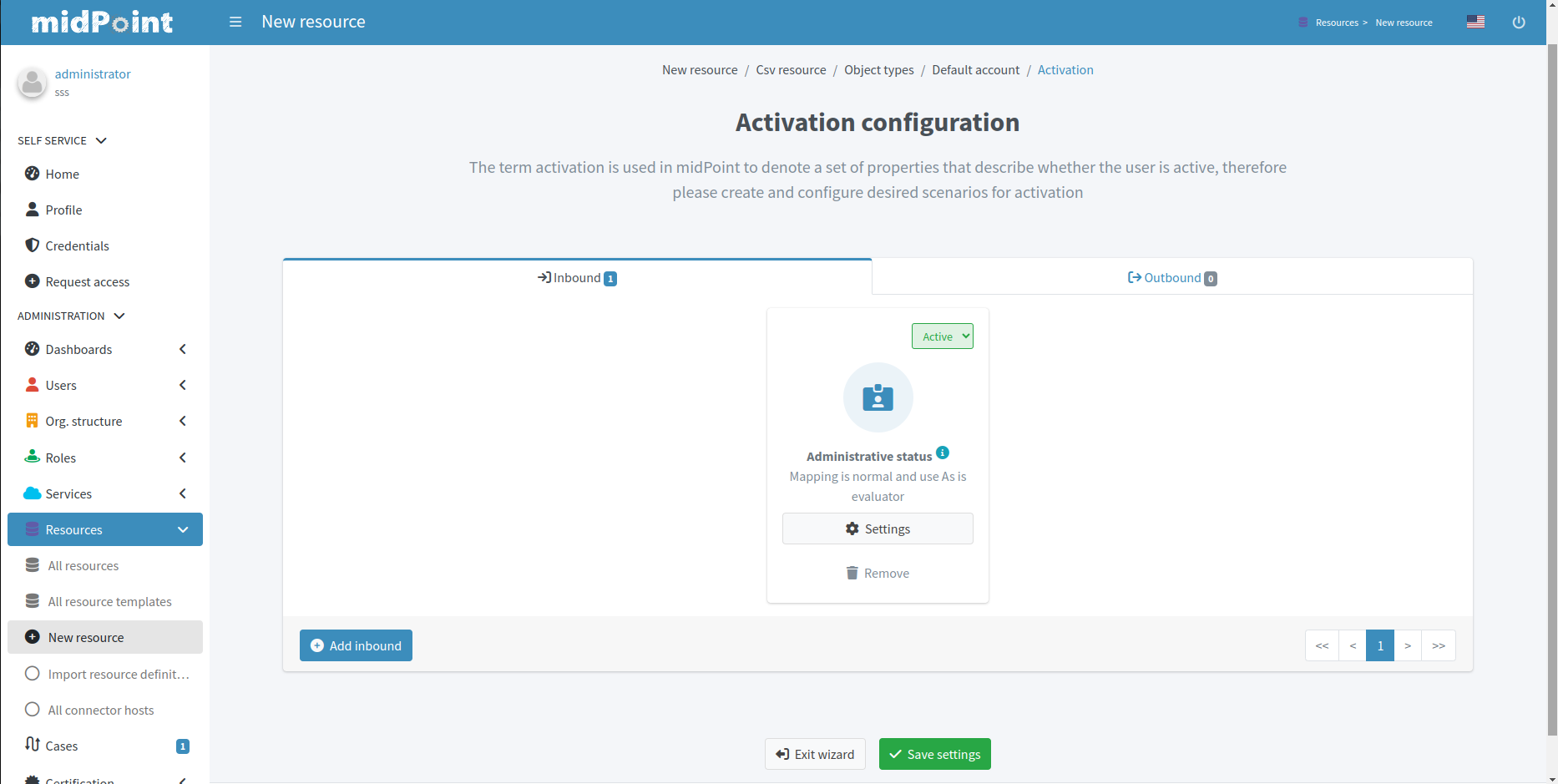
Task: Click Administrative status info icon
Action: pos(943,453)
